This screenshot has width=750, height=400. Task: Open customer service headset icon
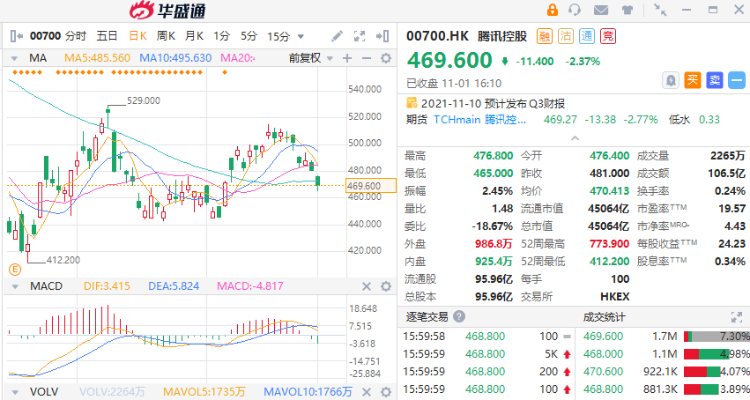tap(575, 10)
